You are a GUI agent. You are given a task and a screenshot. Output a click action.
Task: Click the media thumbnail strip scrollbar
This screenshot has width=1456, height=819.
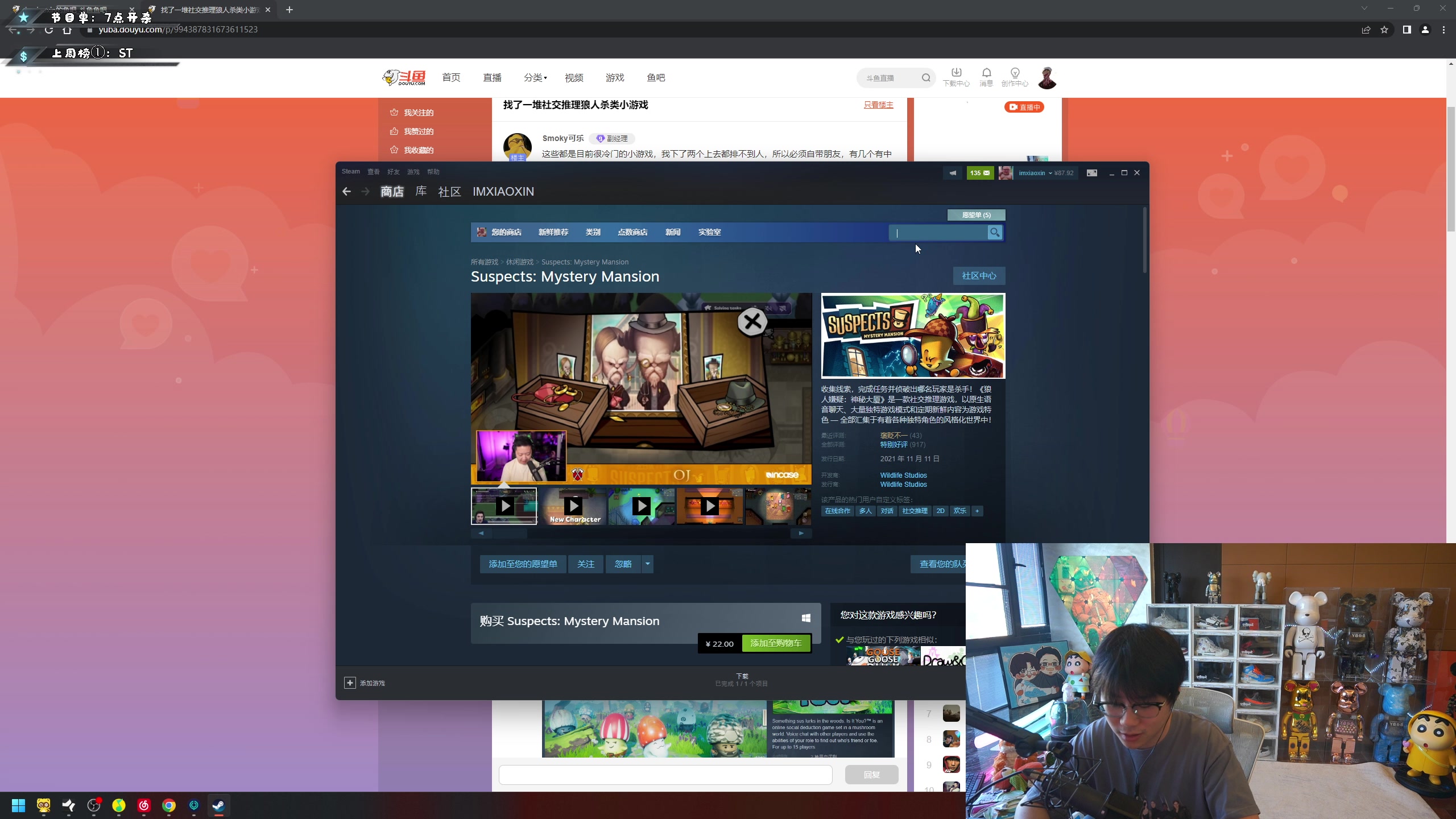pyautogui.click(x=510, y=533)
